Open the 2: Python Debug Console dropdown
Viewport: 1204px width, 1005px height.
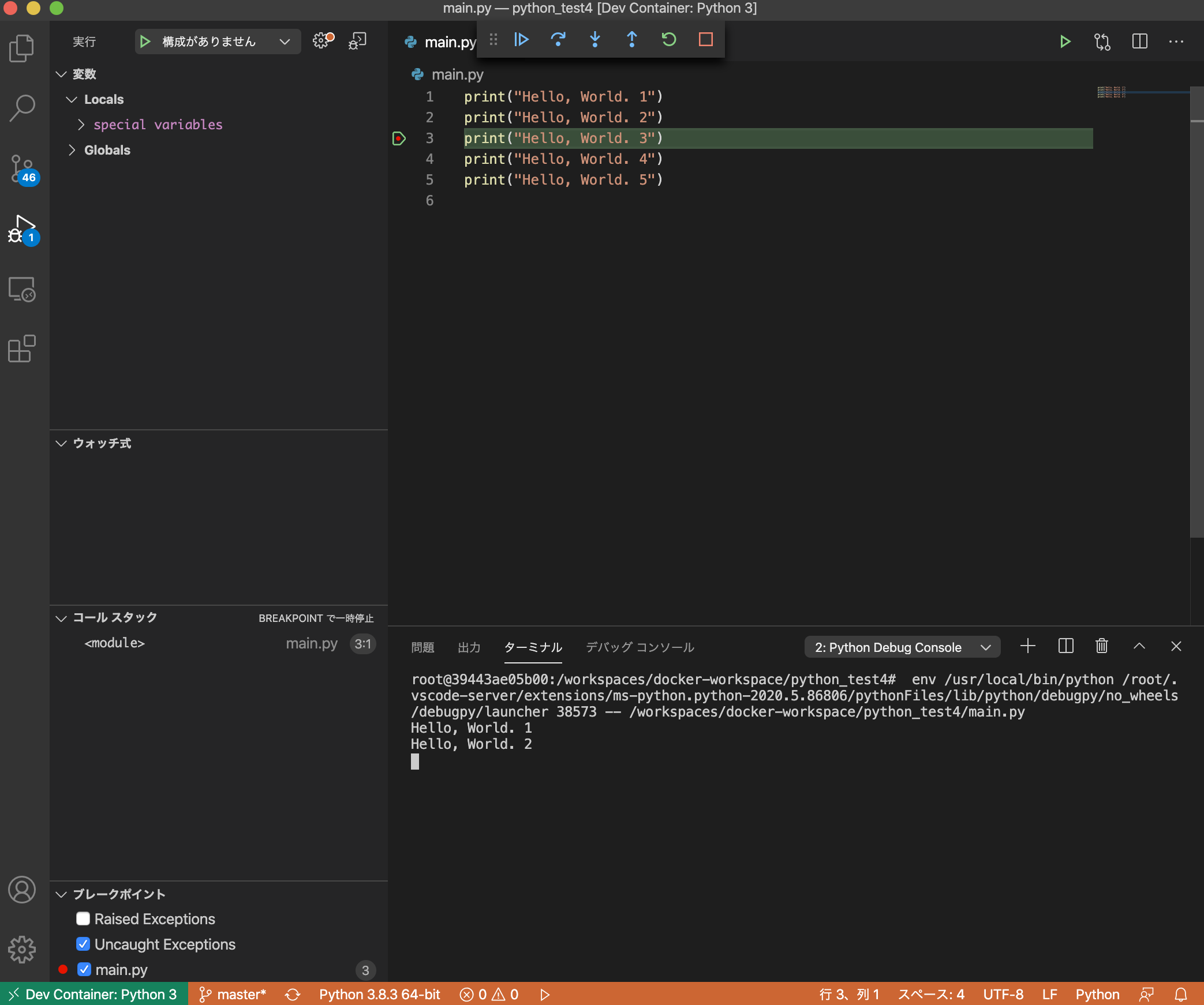click(x=902, y=647)
